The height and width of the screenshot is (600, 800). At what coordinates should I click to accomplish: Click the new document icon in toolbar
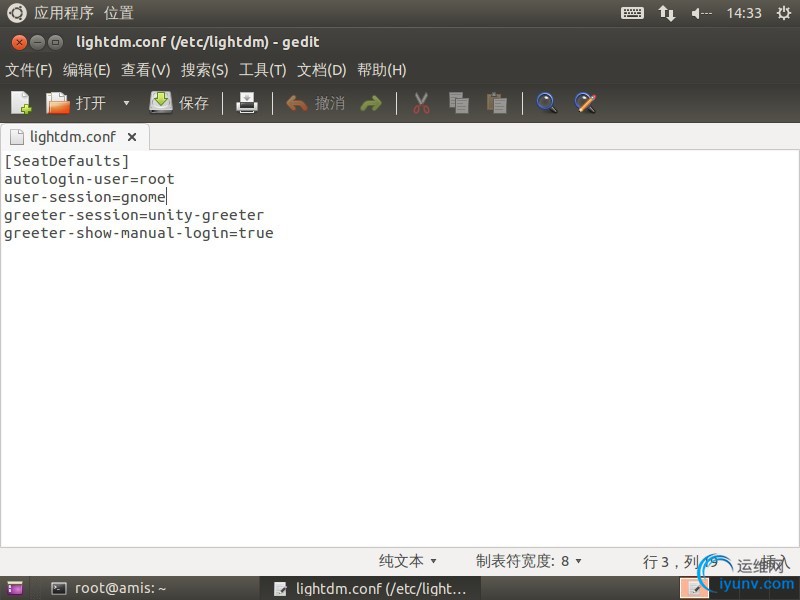[21, 103]
